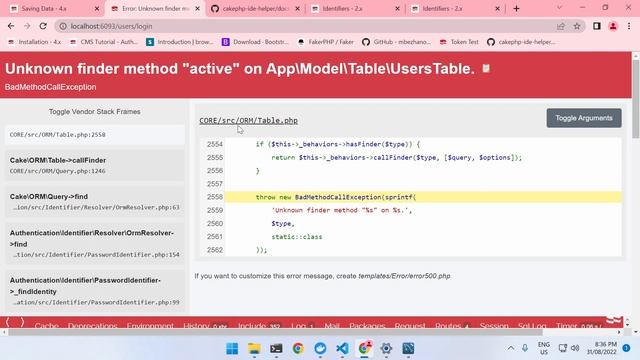Switch to the cakephp-ide-helper GitHub tab
Screen dimensions: 640x360
point(256,9)
